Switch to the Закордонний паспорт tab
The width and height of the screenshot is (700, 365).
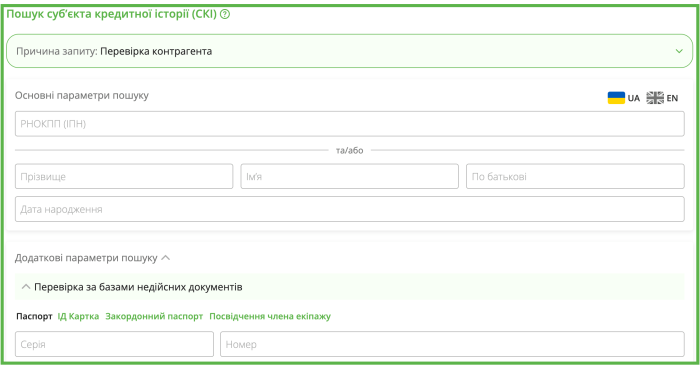click(154, 316)
